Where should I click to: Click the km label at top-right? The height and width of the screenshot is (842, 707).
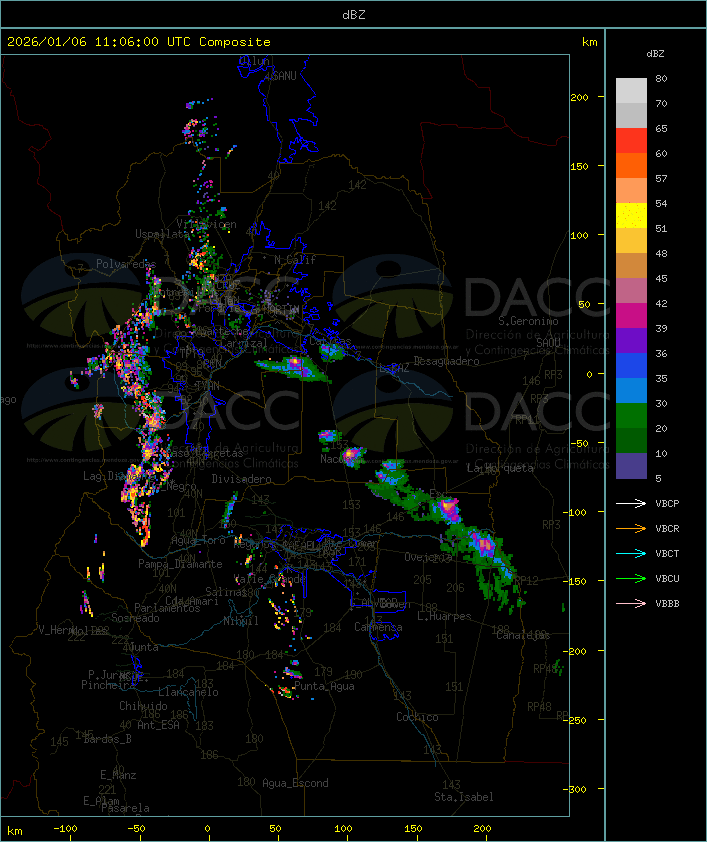589,42
